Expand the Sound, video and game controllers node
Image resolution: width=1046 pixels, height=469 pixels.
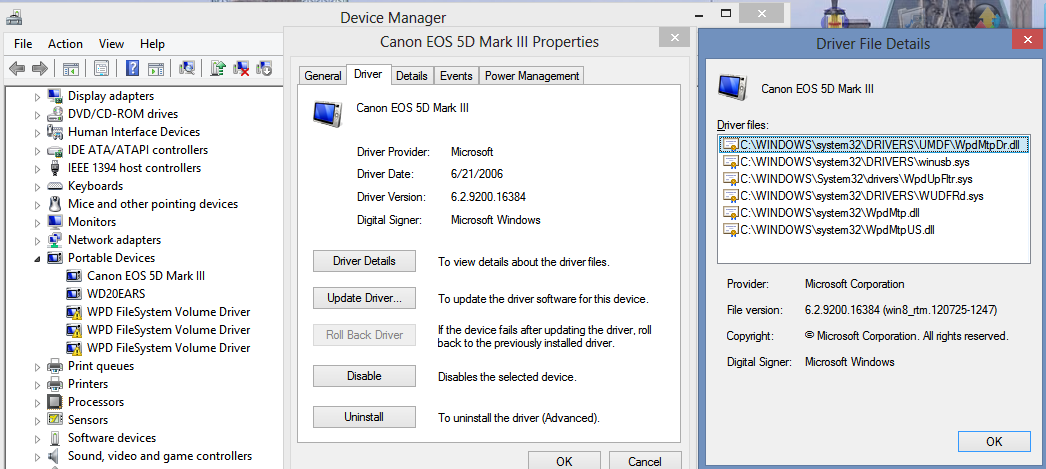click(38, 456)
